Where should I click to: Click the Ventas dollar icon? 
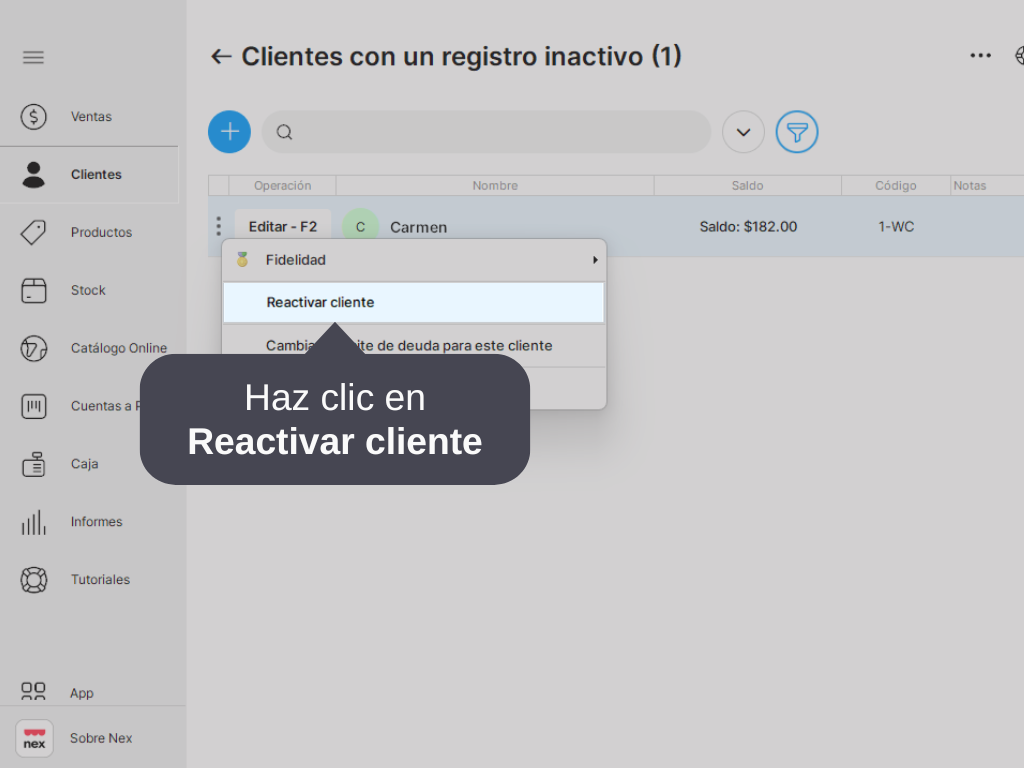coord(33,117)
